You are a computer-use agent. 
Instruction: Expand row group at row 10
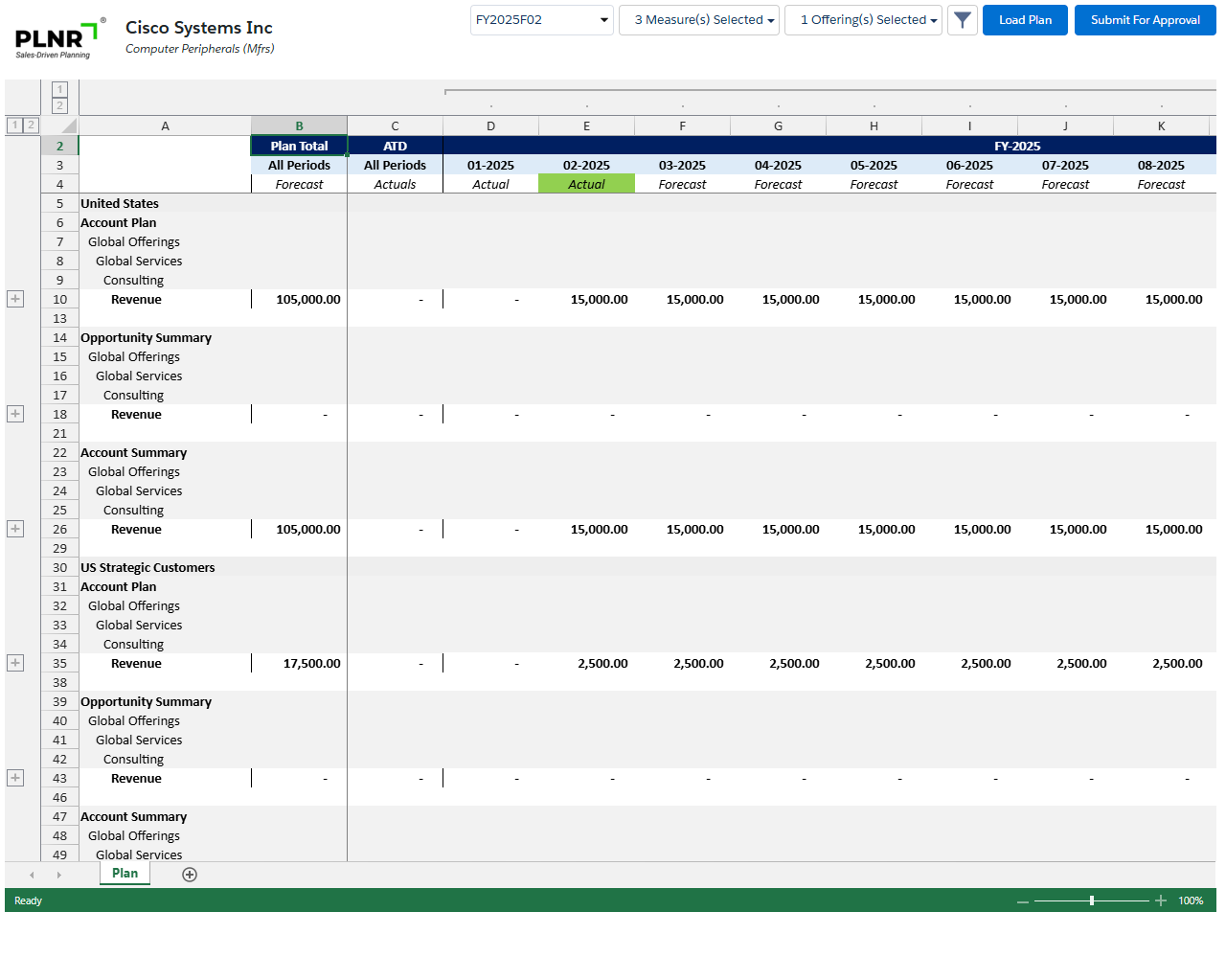click(15, 299)
